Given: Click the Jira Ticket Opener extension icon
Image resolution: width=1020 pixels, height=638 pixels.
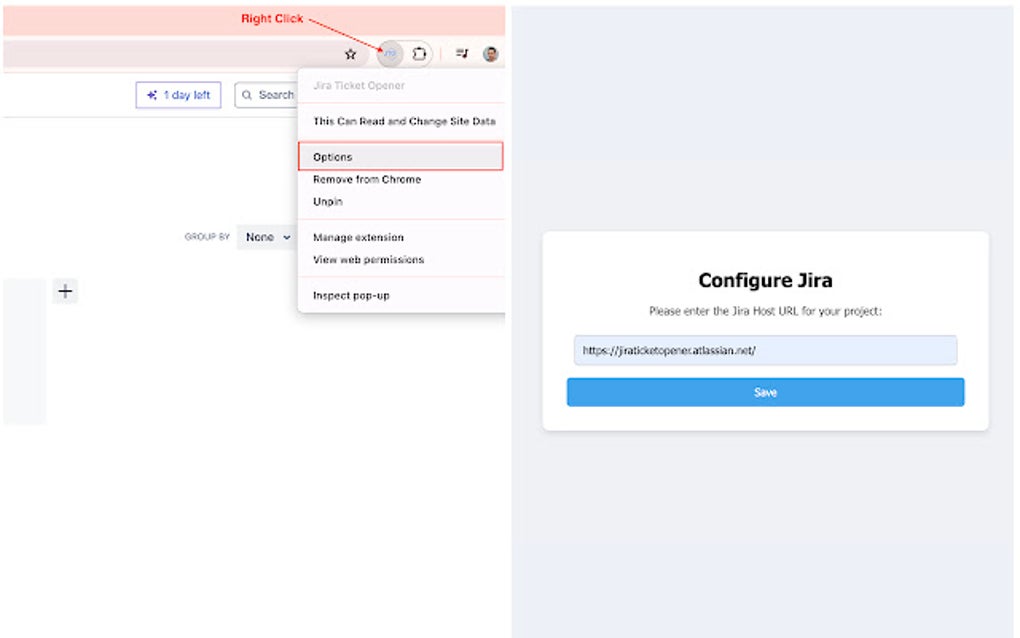Looking at the screenshot, I should 390,53.
